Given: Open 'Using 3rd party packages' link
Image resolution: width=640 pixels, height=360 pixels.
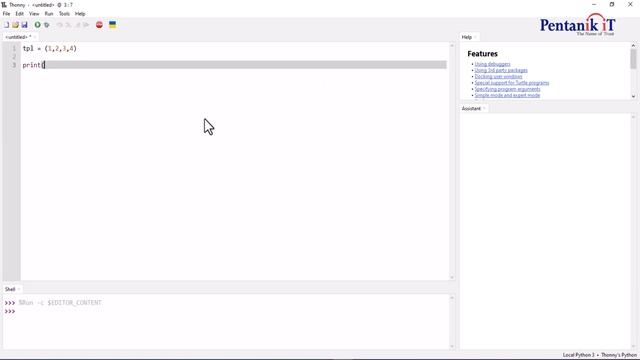Looking at the screenshot, I should pos(501,70).
